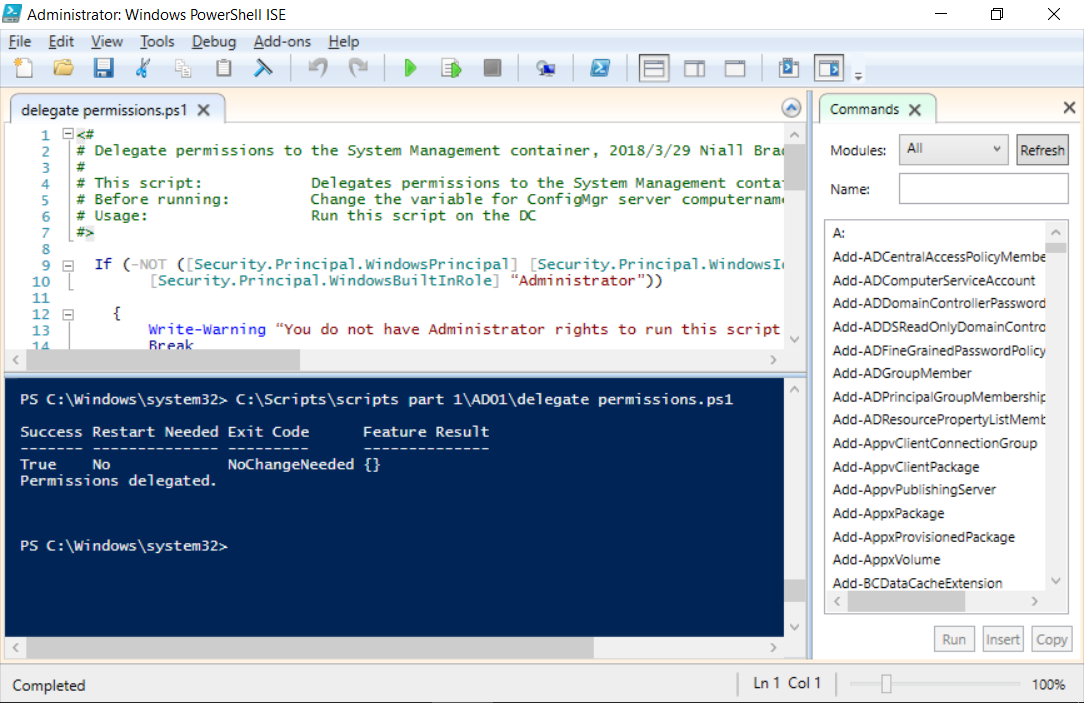Select Add-AppvClientPackage in command list
Viewport: 1084px width, 703px height.
click(x=906, y=467)
